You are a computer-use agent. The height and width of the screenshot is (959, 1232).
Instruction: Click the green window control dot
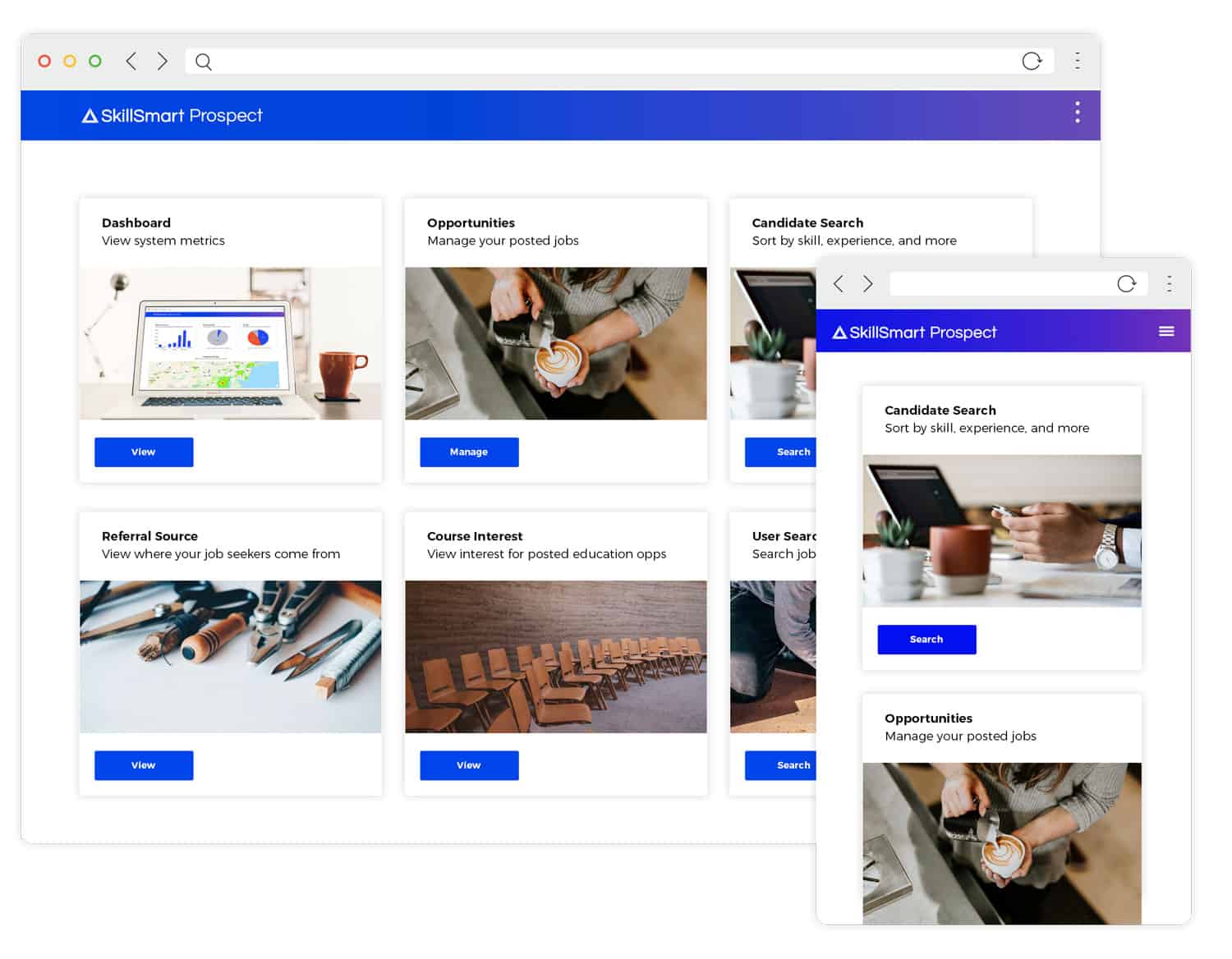pos(95,61)
